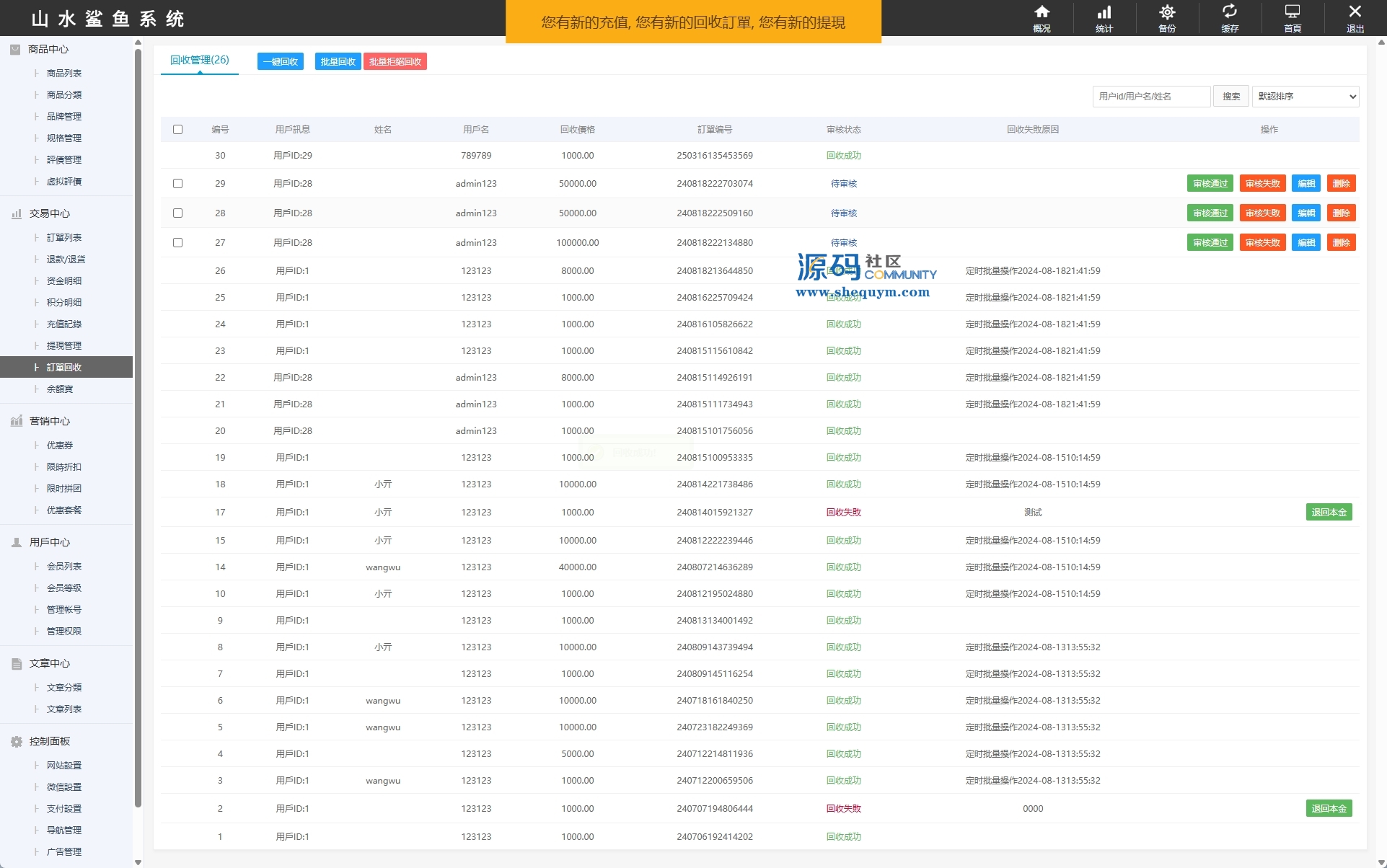
Task: Click the 概况 home icon
Action: click(x=1042, y=12)
